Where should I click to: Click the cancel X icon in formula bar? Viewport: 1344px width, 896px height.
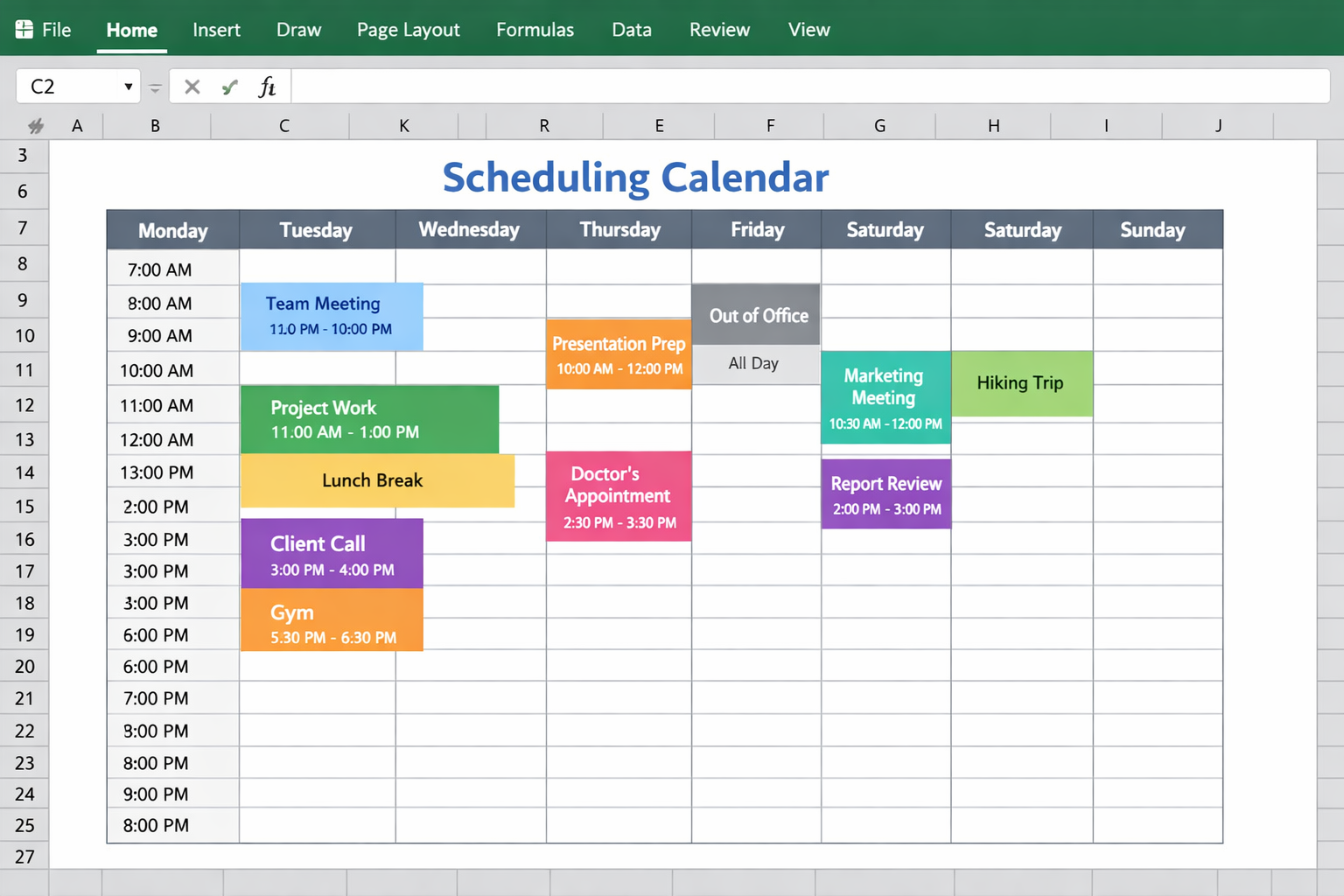[x=192, y=87]
